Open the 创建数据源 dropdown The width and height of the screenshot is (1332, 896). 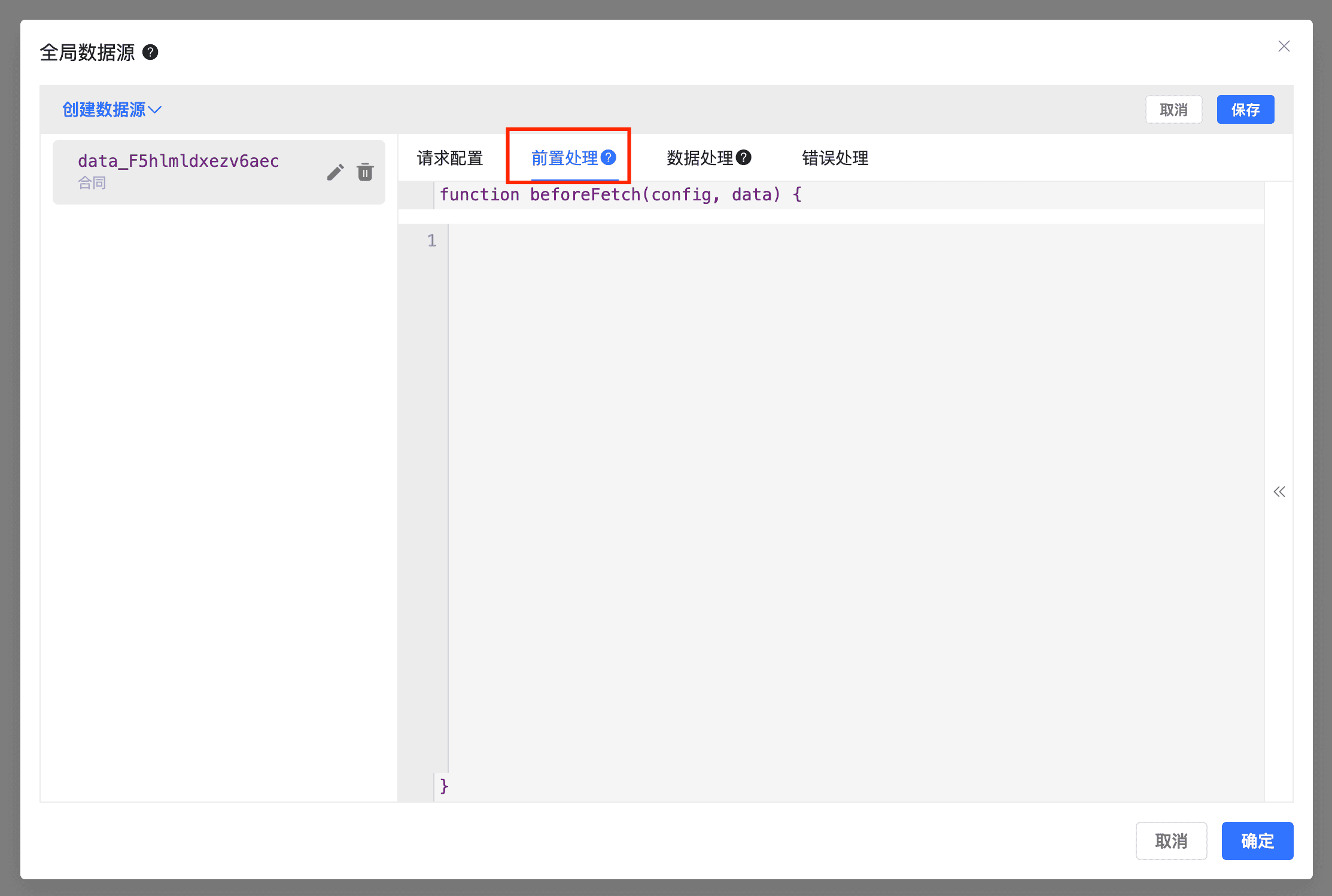click(x=112, y=109)
